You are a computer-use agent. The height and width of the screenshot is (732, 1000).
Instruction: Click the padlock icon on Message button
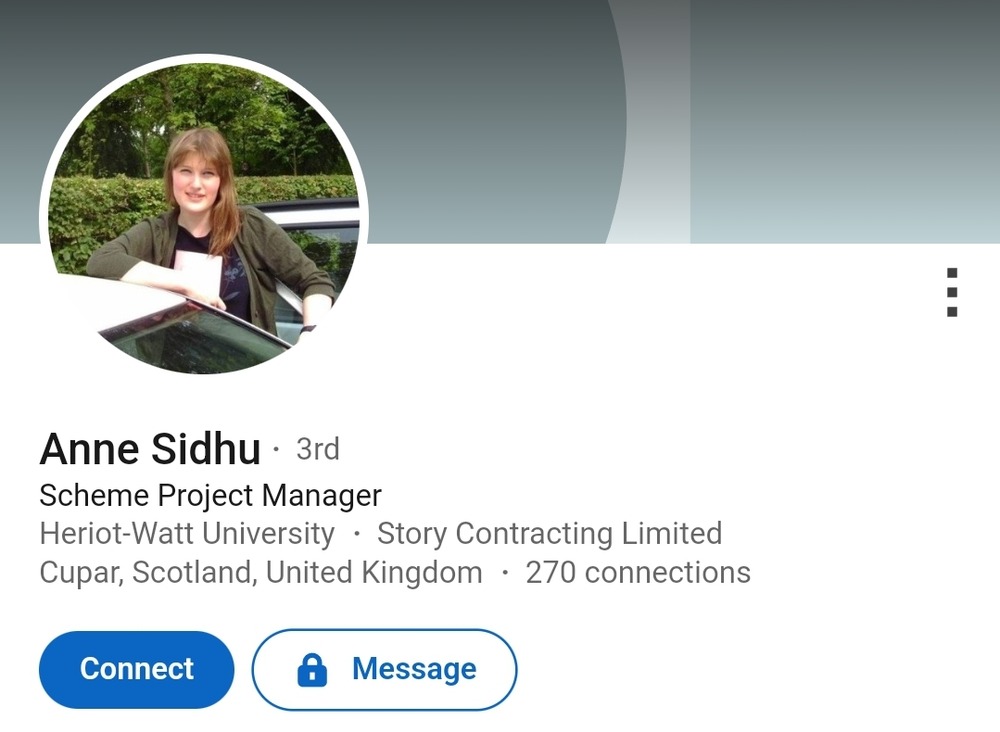(312, 670)
